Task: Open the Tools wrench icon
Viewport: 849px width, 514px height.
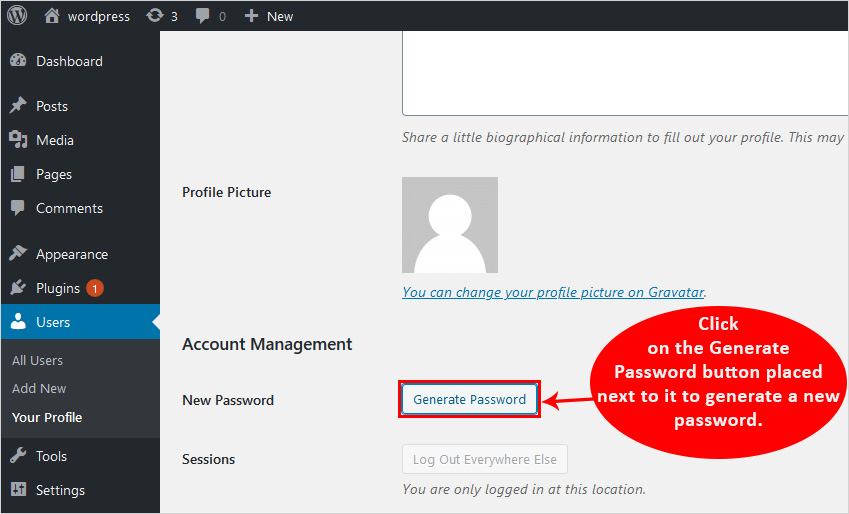Action: coord(18,456)
